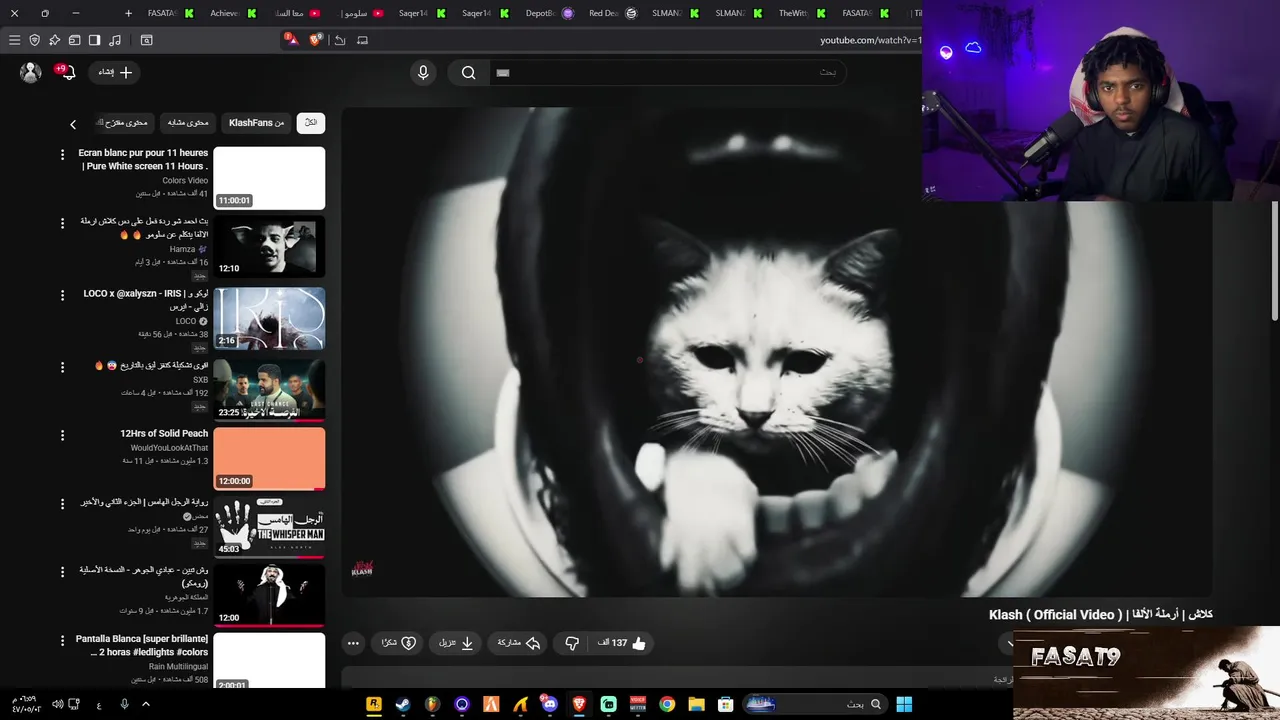Image resolution: width=1280 pixels, height=720 pixels.
Task: Open the IRIS 2:16 video thumbnail
Action: (x=269, y=318)
